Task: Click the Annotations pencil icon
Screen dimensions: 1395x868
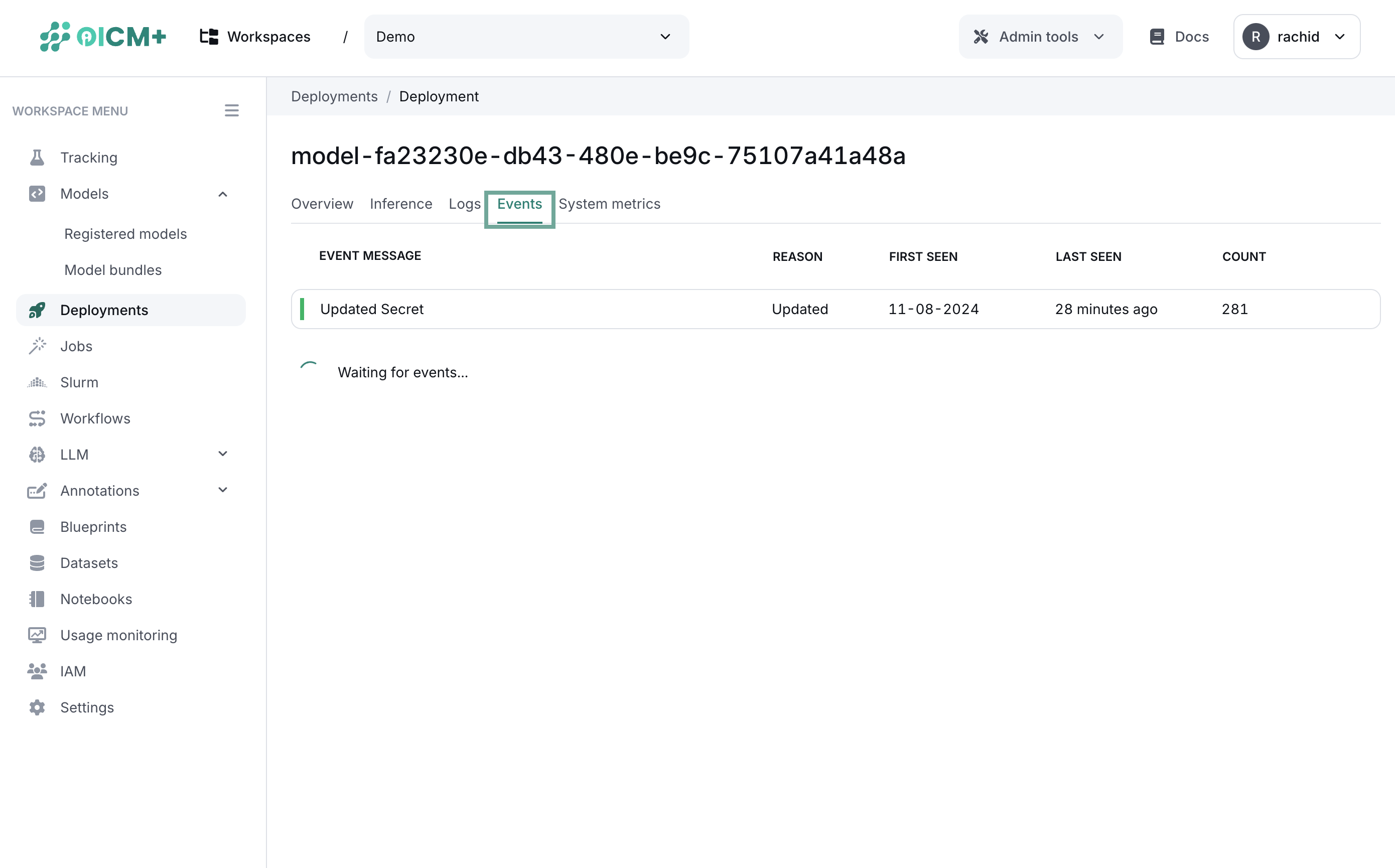Action: point(37,491)
